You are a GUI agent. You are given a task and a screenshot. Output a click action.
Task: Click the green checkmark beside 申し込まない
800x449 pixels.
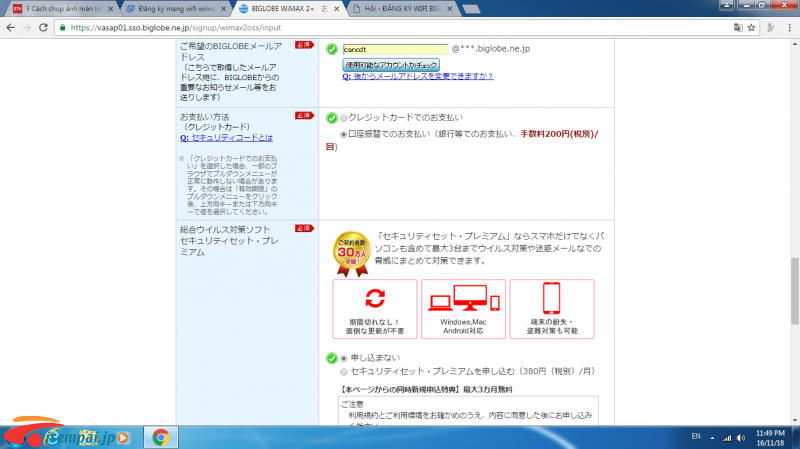[x=332, y=358]
